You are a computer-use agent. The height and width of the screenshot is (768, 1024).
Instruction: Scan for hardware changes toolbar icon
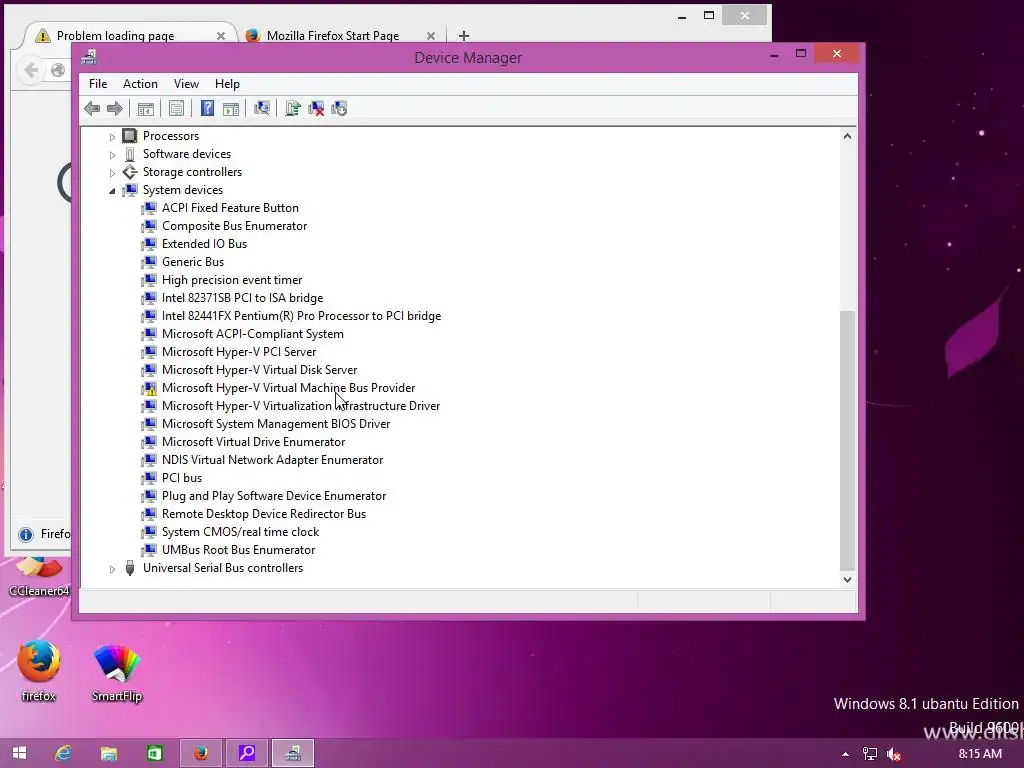click(262, 108)
